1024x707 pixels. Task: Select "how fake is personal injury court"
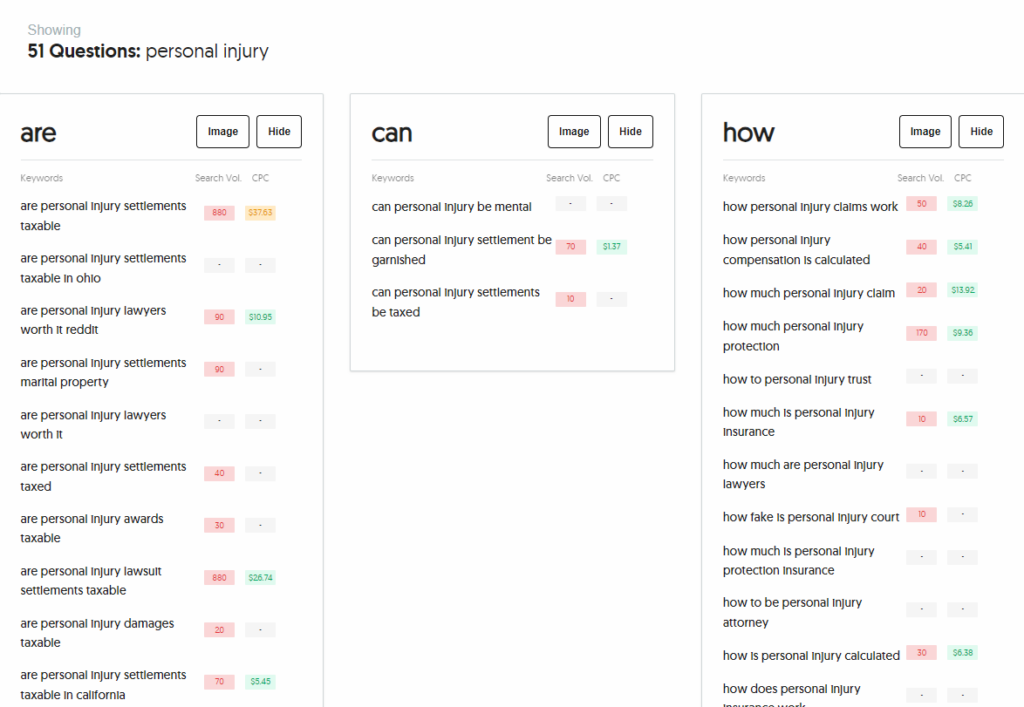pyautogui.click(x=811, y=517)
